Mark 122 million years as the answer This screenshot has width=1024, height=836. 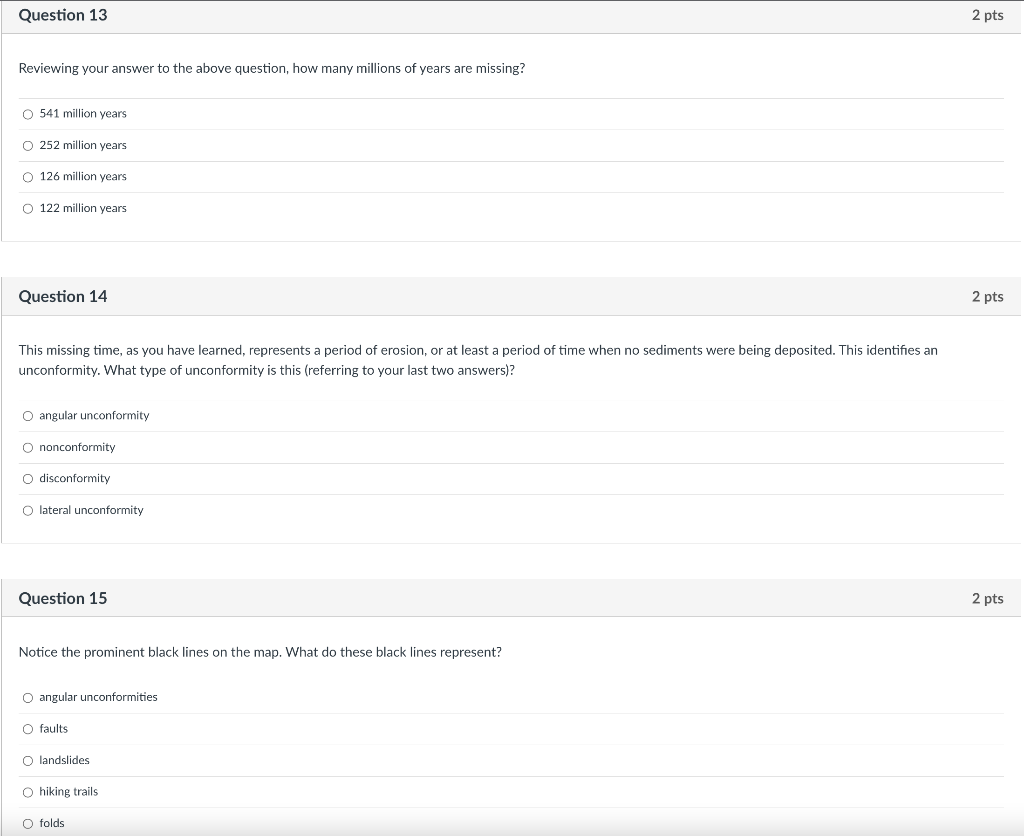coord(27,209)
